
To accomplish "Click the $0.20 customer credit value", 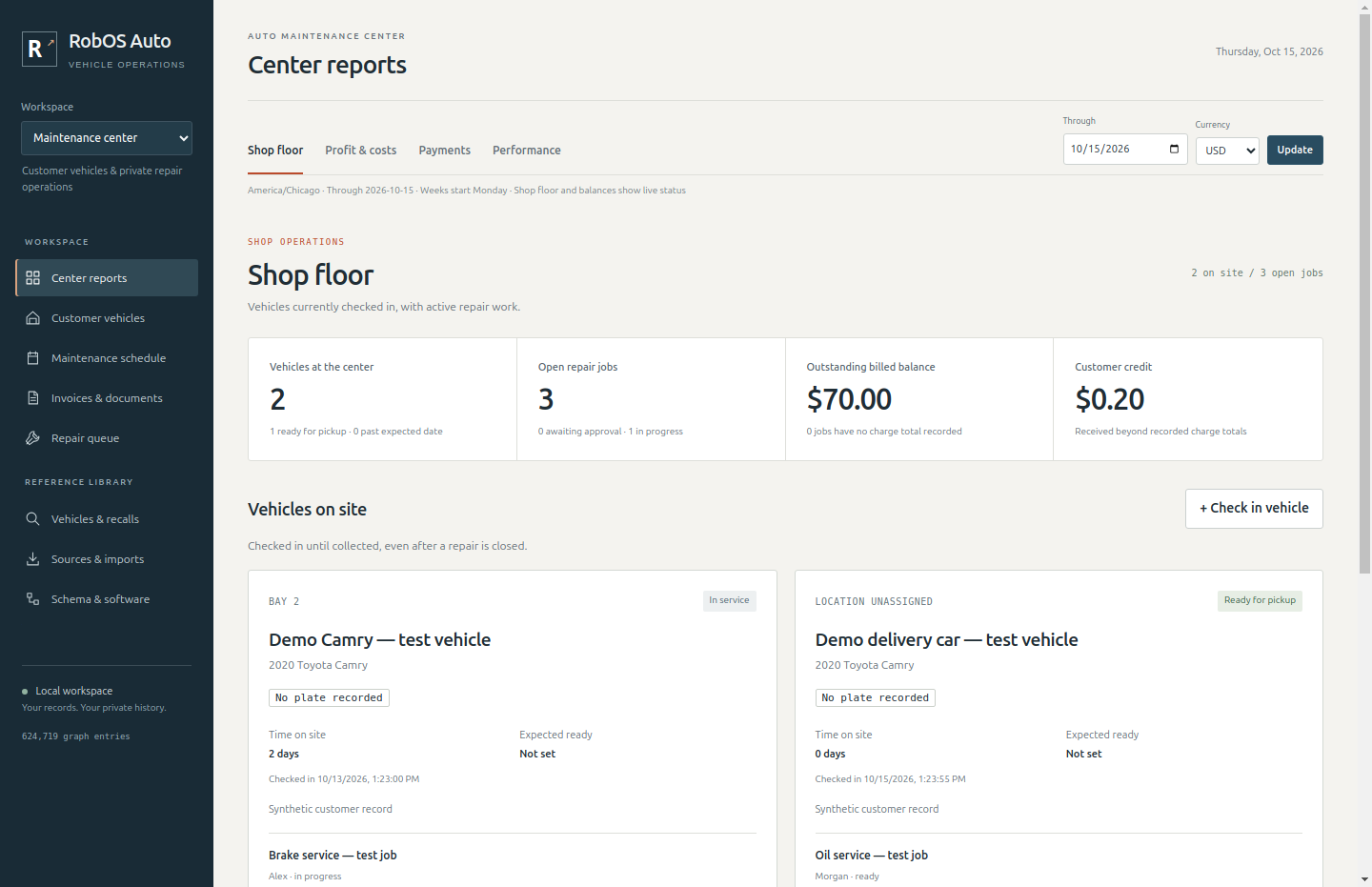I will 1110,399.
